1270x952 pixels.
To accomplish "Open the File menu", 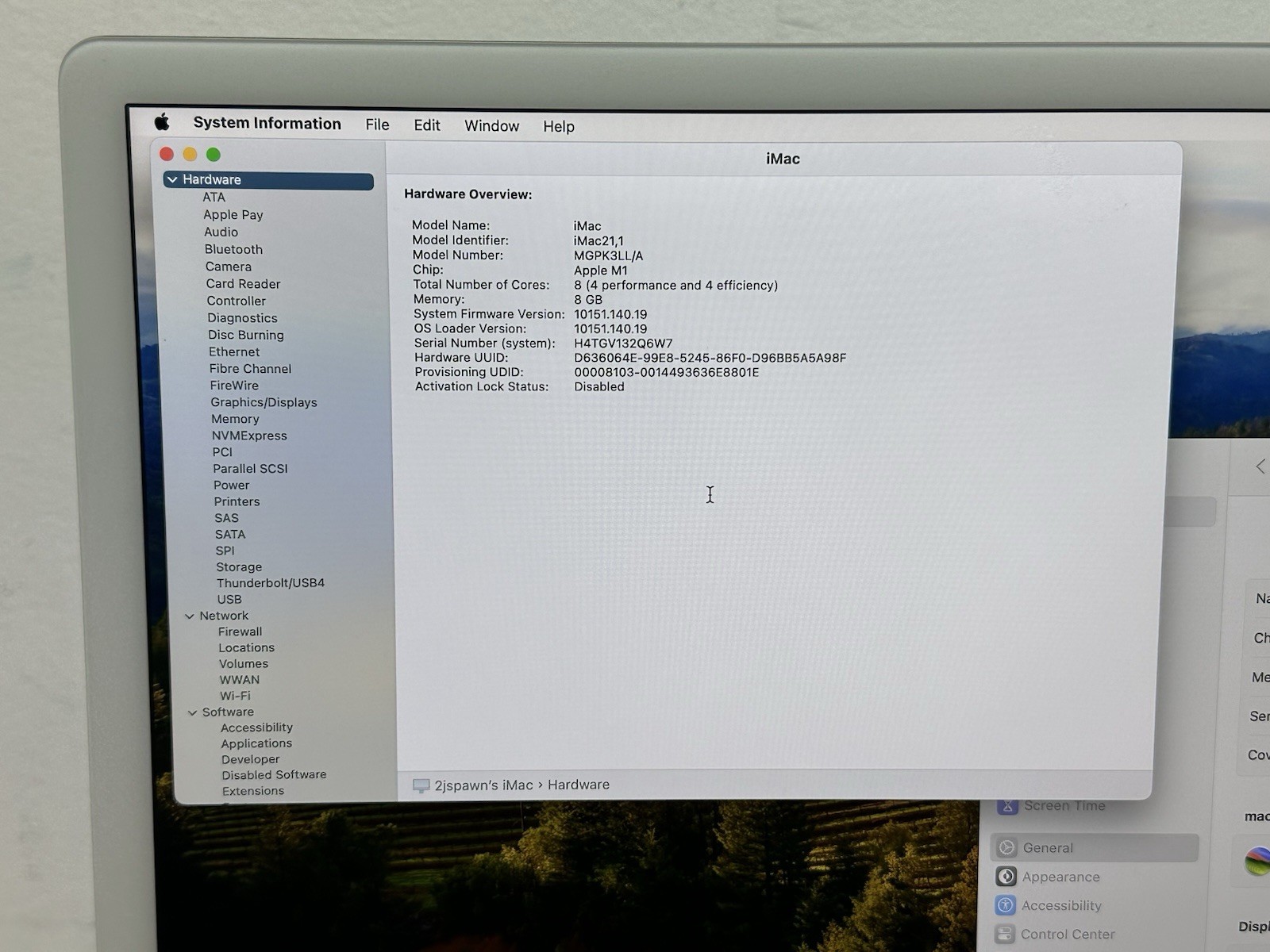I will [x=377, y=125].
